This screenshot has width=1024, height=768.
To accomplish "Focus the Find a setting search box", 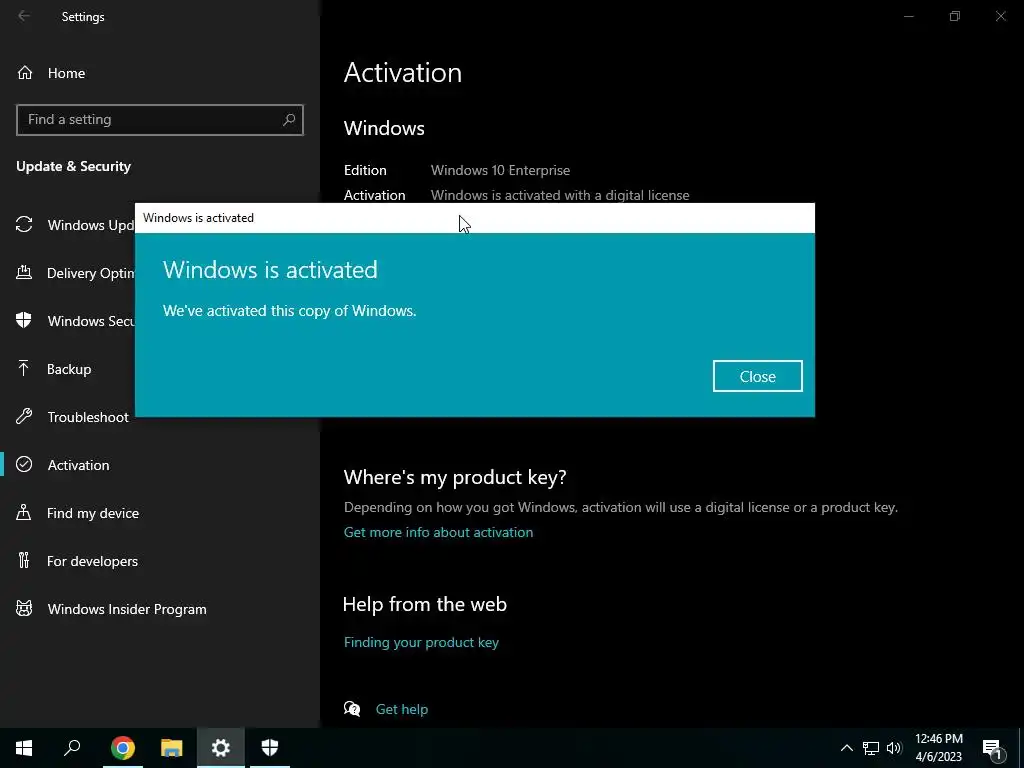I will point(159,120).
